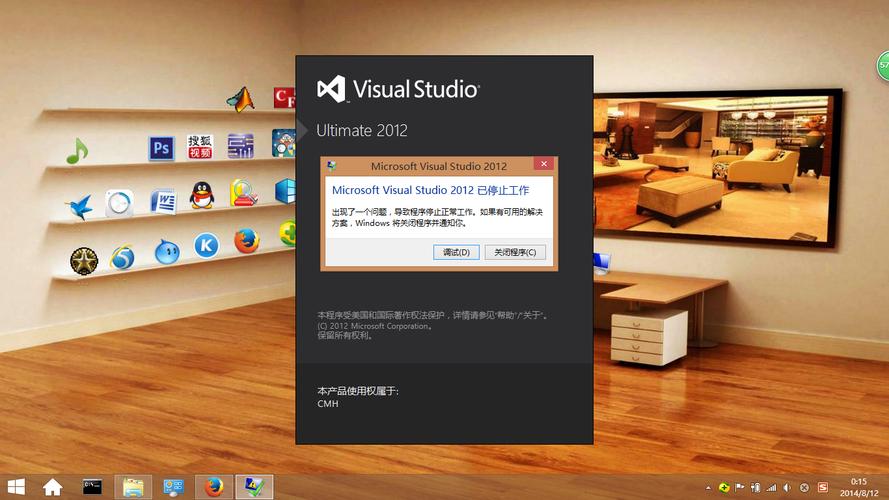Open the purple circuit-pattern desktop icon
The height and width of the screenshot is (500, 889).
point(240,145)
